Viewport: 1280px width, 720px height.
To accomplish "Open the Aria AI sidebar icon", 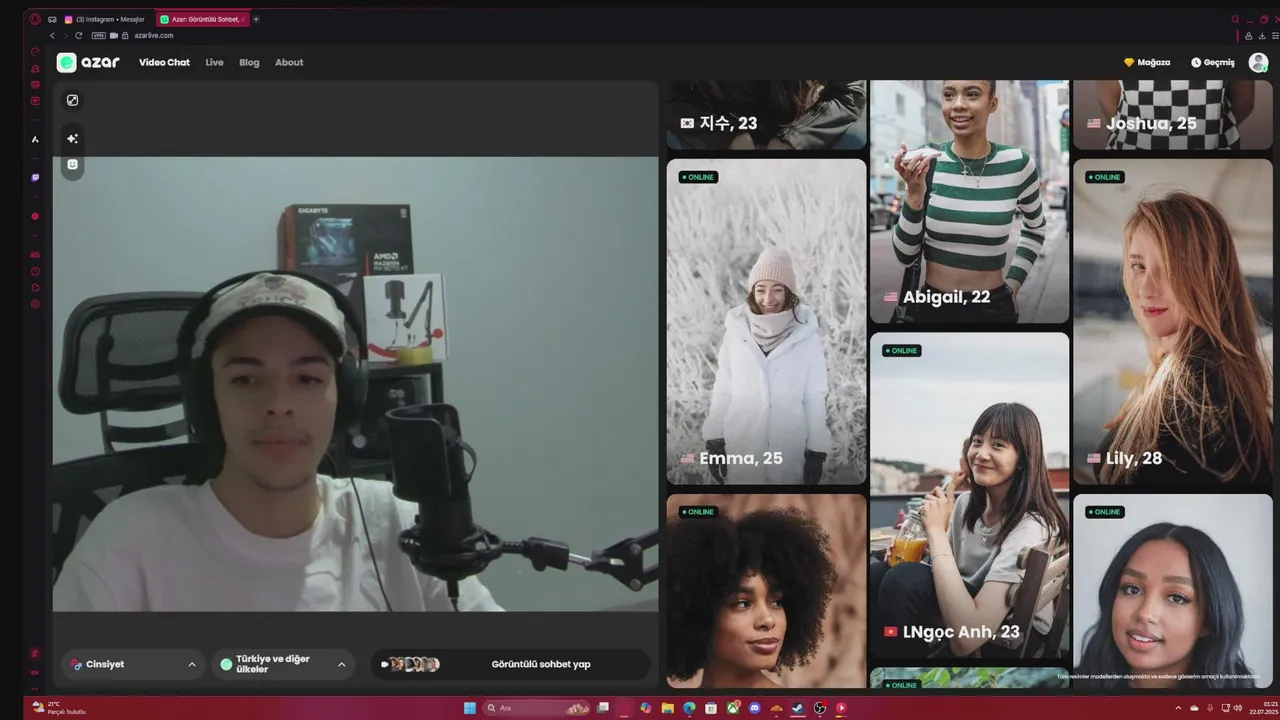I will 35,139.
